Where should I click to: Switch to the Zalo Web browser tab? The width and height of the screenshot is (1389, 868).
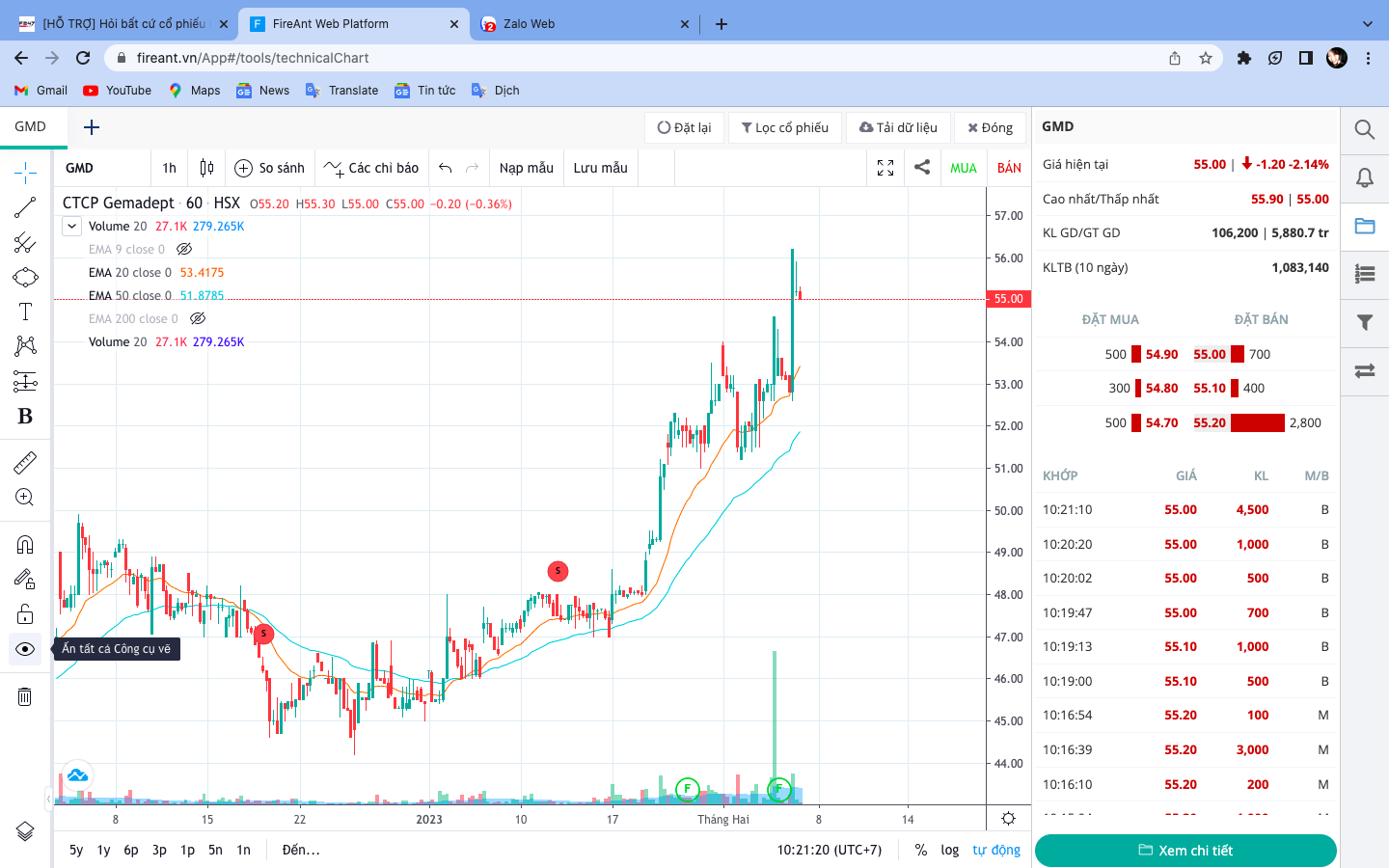tap(586, 24)
